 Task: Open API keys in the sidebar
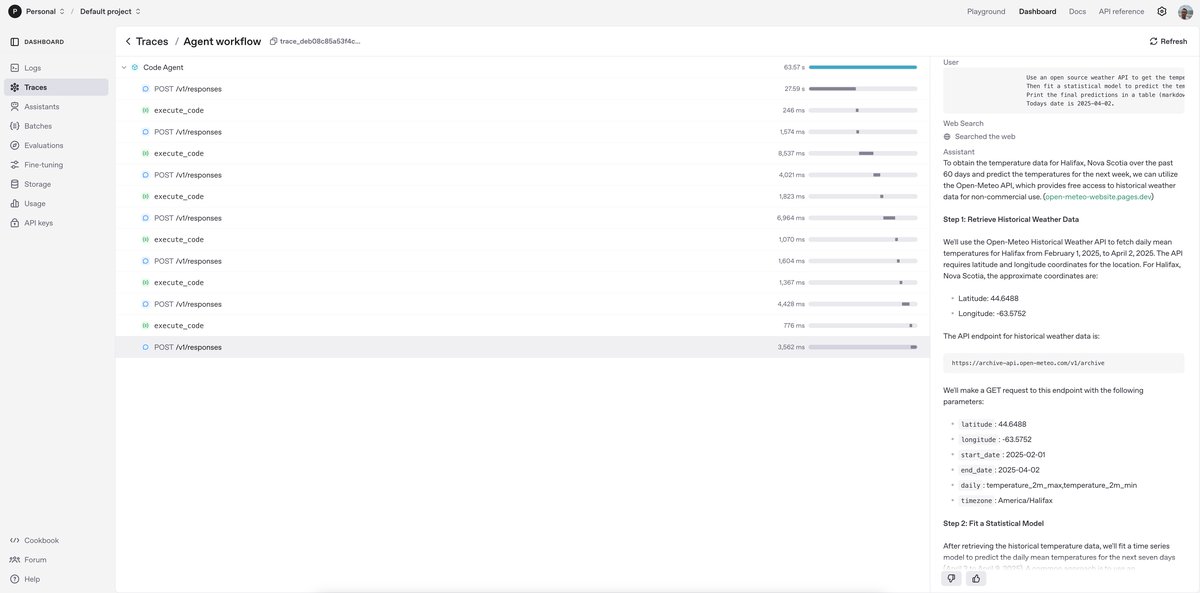pos(38,222)
